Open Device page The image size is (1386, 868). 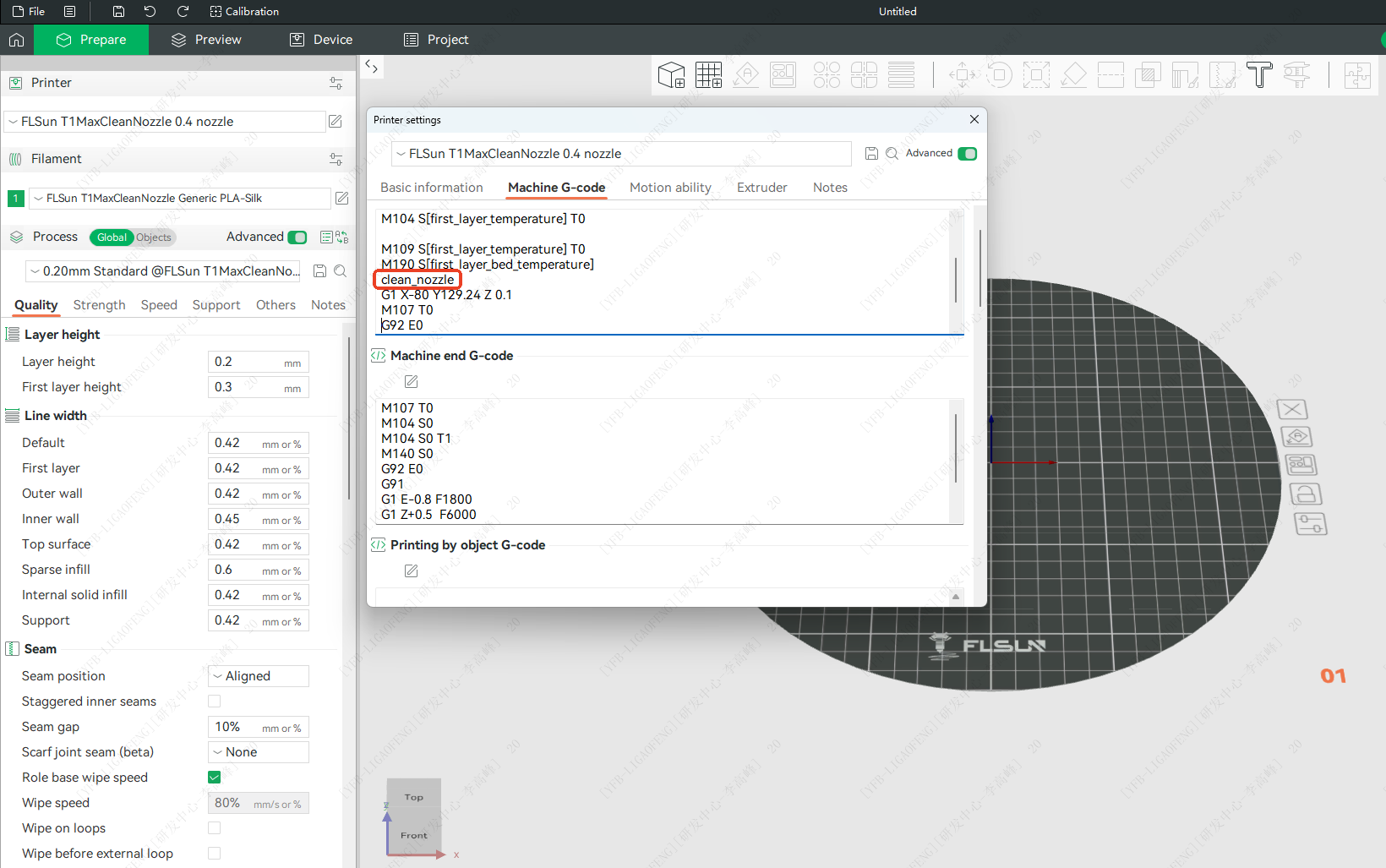click(x=321, y=40)
